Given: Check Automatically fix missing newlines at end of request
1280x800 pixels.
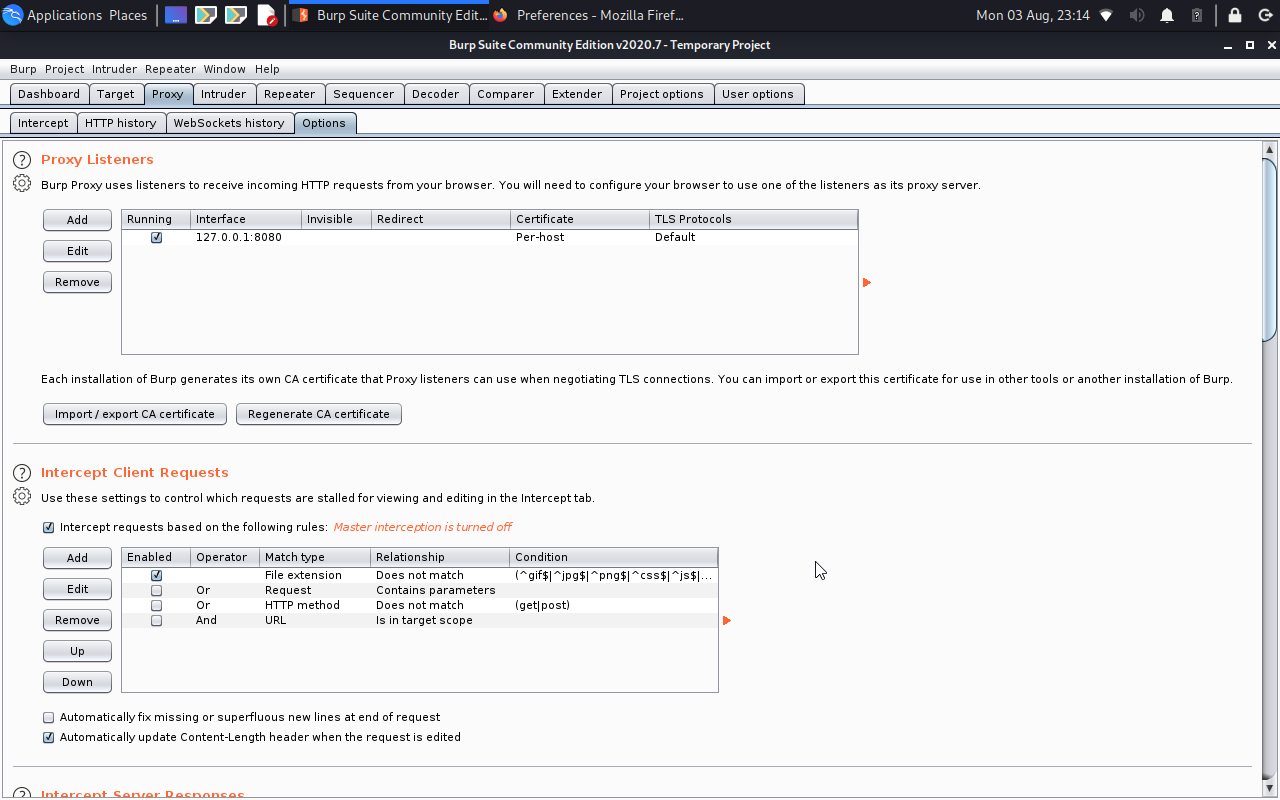Looking at the screenshot, I should pos(48,717).
